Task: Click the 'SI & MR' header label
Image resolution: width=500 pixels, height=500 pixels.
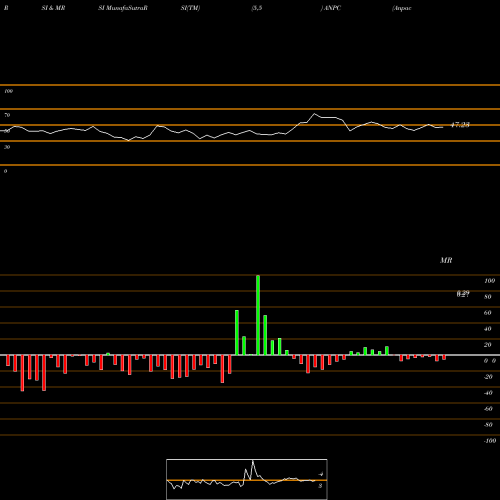Action: point(53,8)
